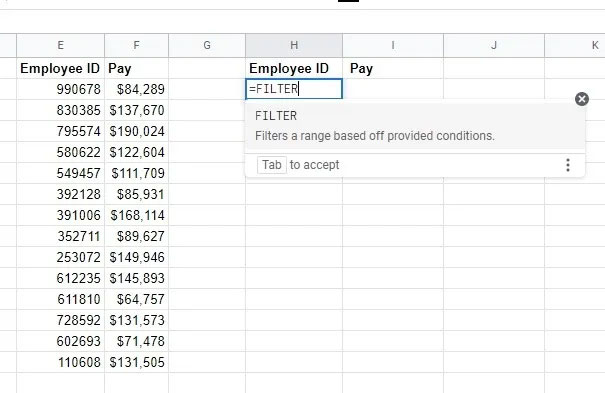Select column I header
Image resolution: width=605 pixels, height=393 pixels.
pyautogui.click(x=393, y=46)
